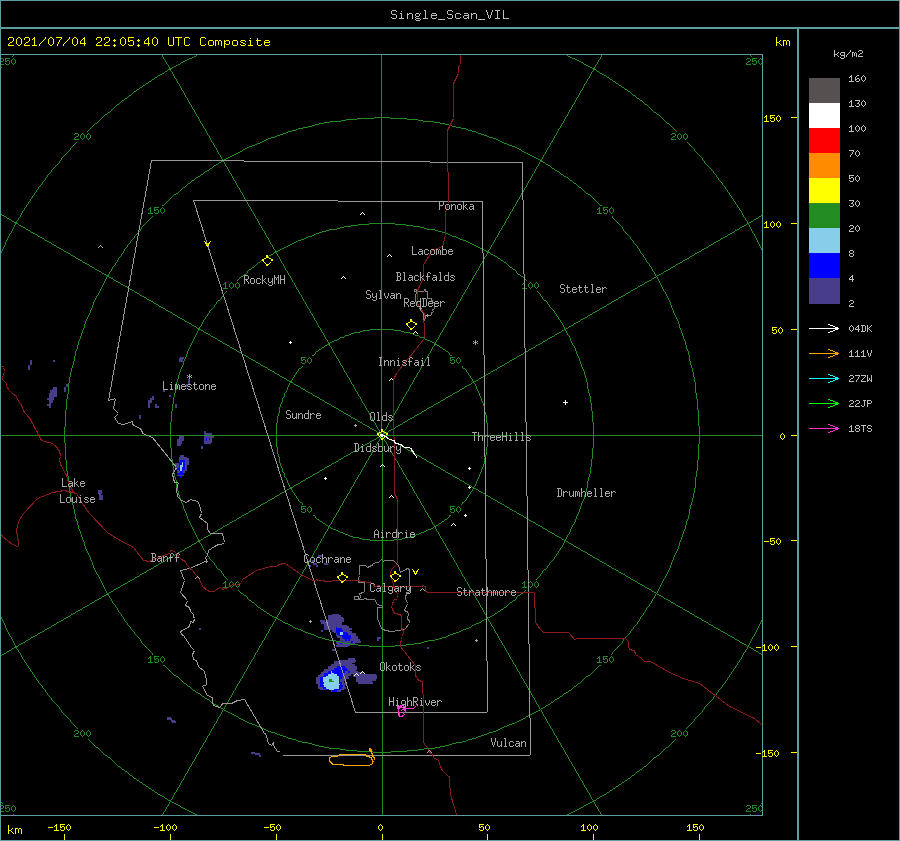Click the Innisfail town label
The width and height of the screenshot is (900, 841).
point(404,362)
